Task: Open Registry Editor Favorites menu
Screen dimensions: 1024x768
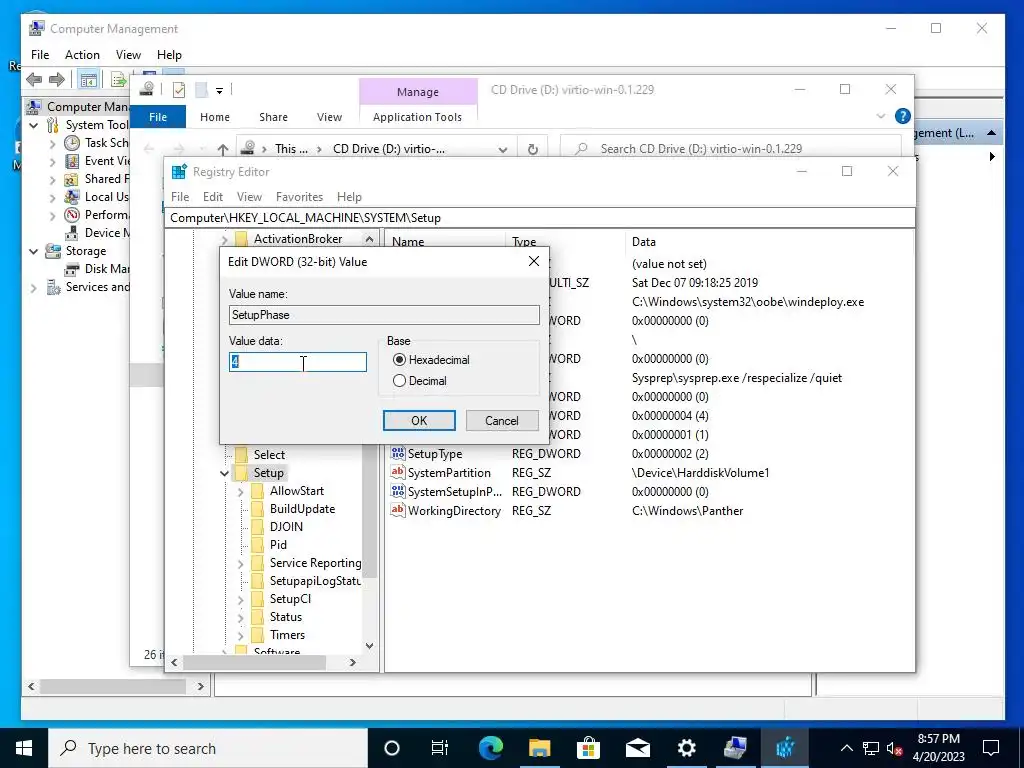Action: coord(299,197)
